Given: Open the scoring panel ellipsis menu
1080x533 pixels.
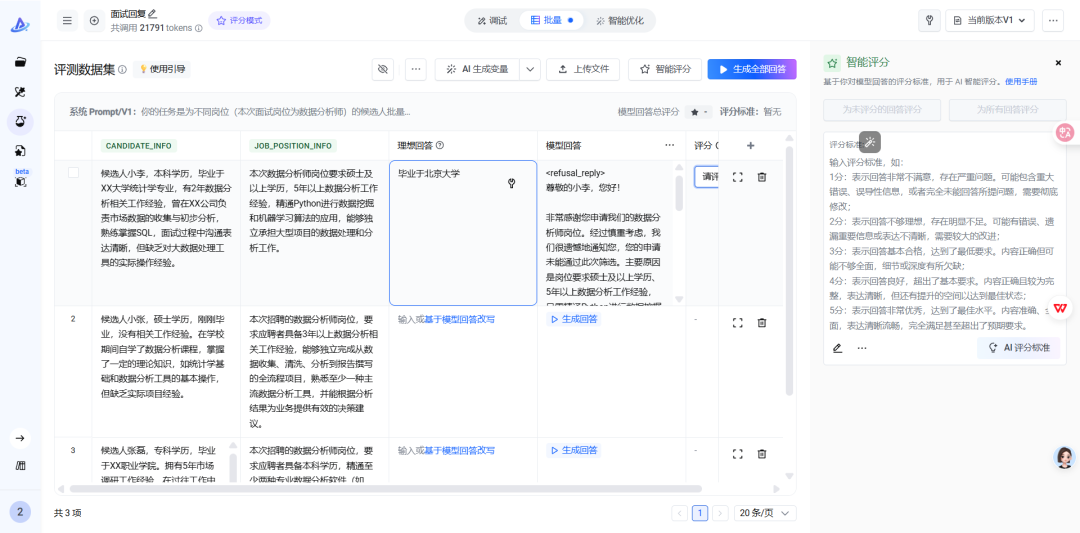Looking at the screenshot, I should point(862,348).
